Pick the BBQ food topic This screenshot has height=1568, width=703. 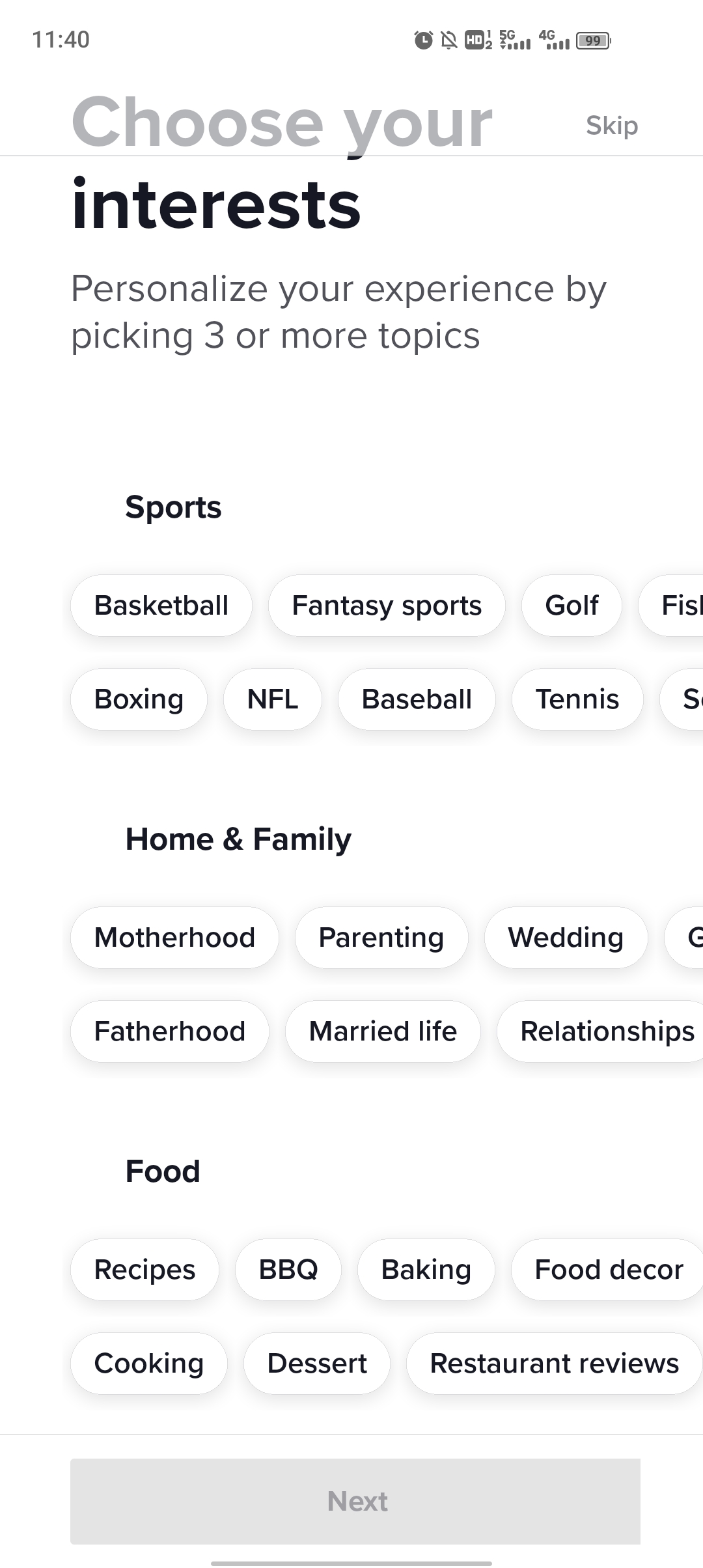(288, 1270)
